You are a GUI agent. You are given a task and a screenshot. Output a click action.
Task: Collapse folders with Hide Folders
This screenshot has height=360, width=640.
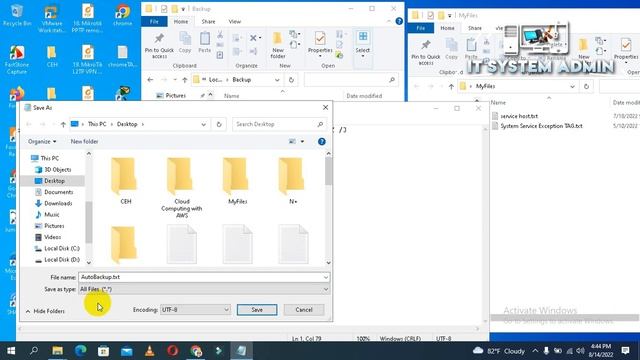(x=45, y=311)
